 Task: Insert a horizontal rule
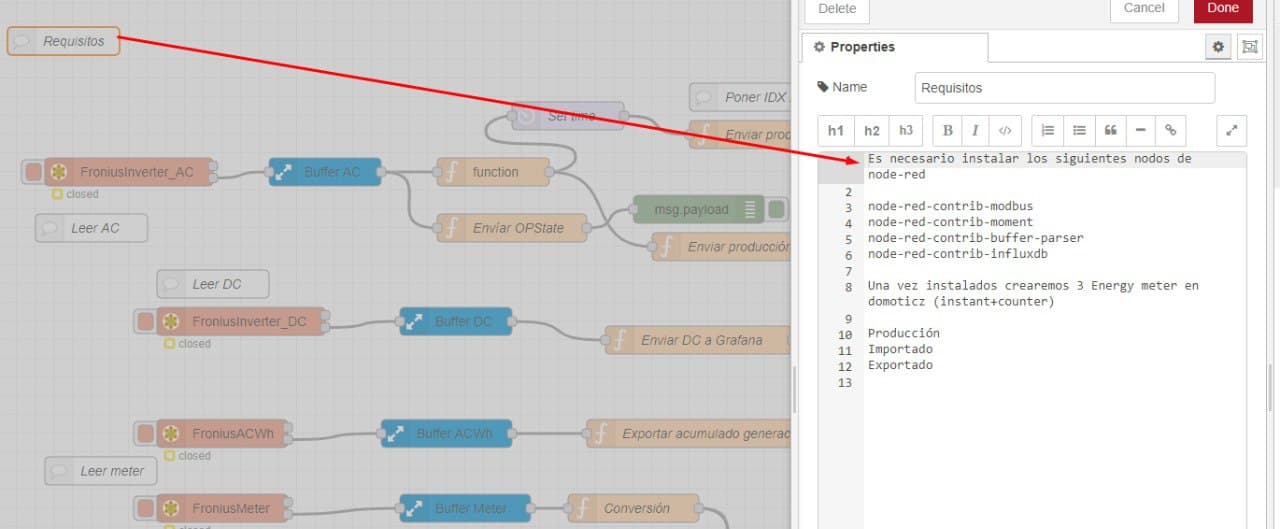[1140, 131]
